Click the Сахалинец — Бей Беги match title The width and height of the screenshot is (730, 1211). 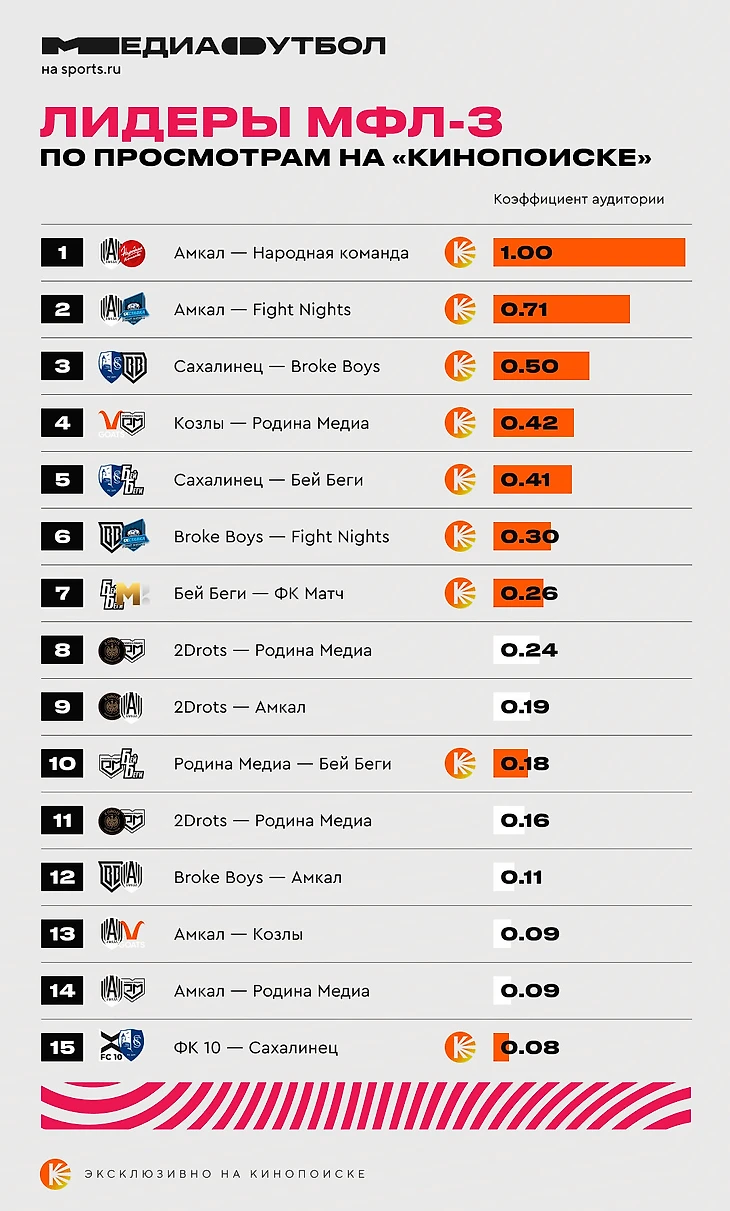coord(268,480)
